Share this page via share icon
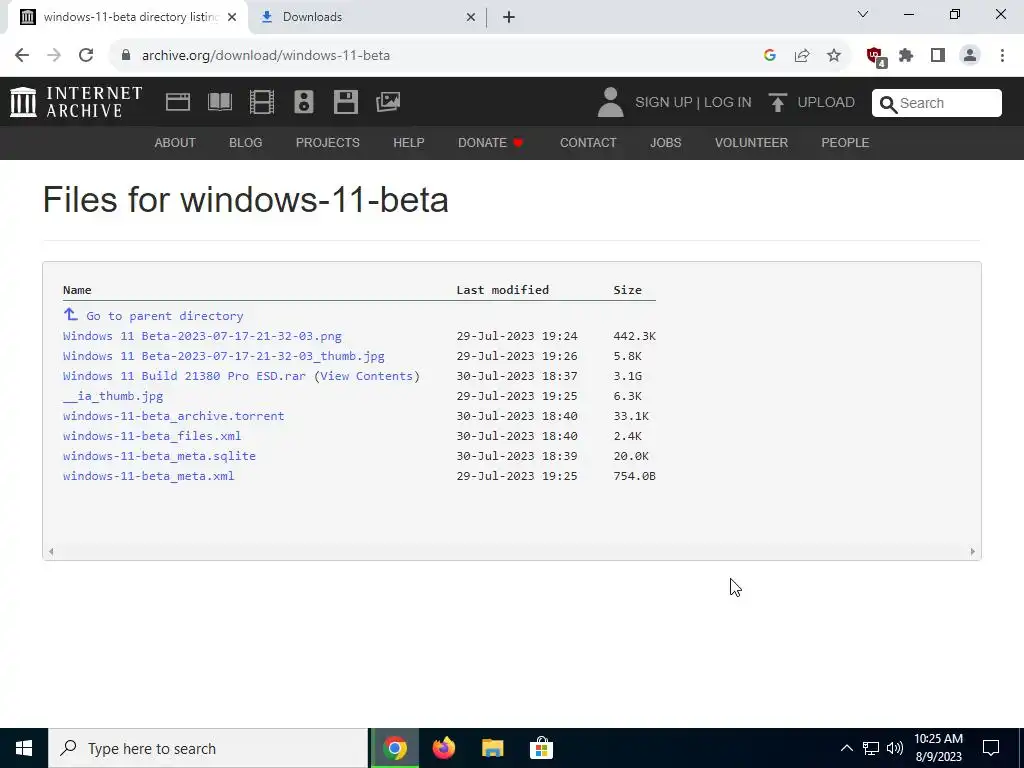 [x=802, y=55]
